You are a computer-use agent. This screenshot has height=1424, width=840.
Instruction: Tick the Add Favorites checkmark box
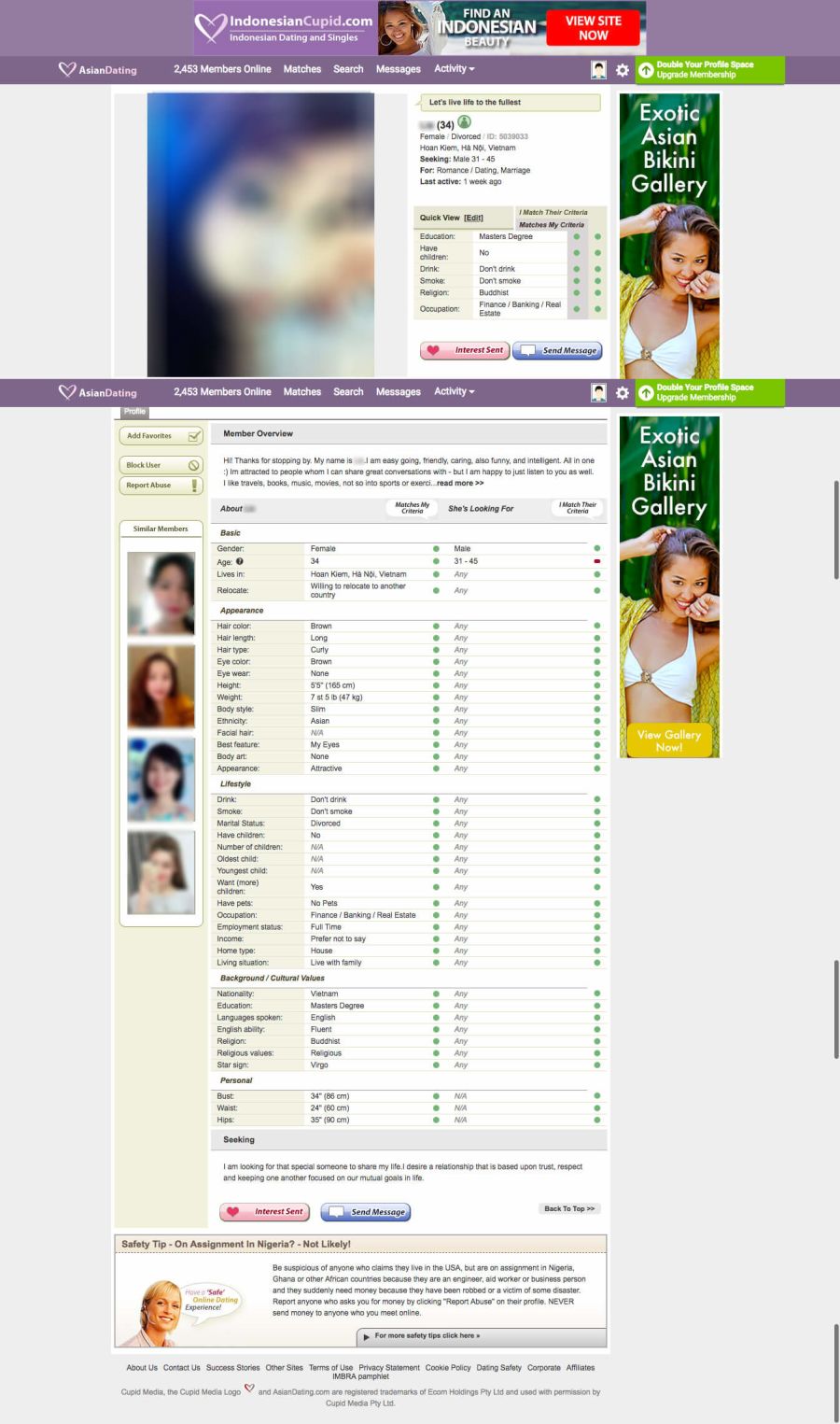pyautogui.click(x=194, y=436)
